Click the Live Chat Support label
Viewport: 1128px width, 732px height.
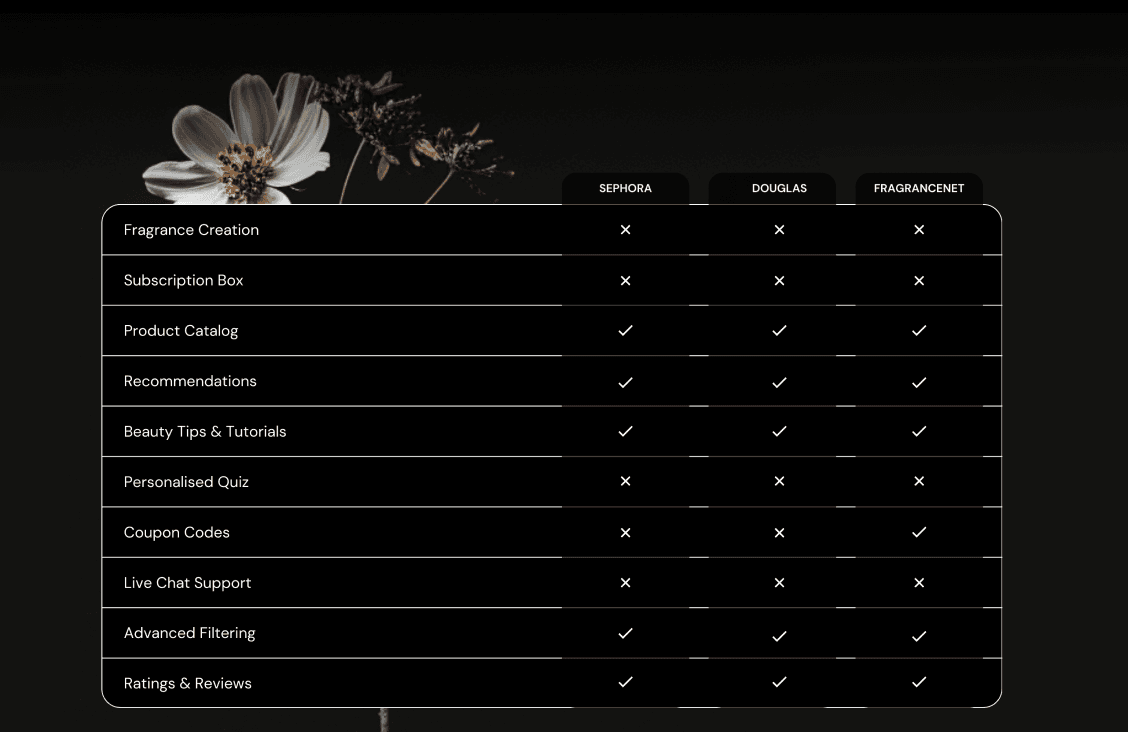188,582
